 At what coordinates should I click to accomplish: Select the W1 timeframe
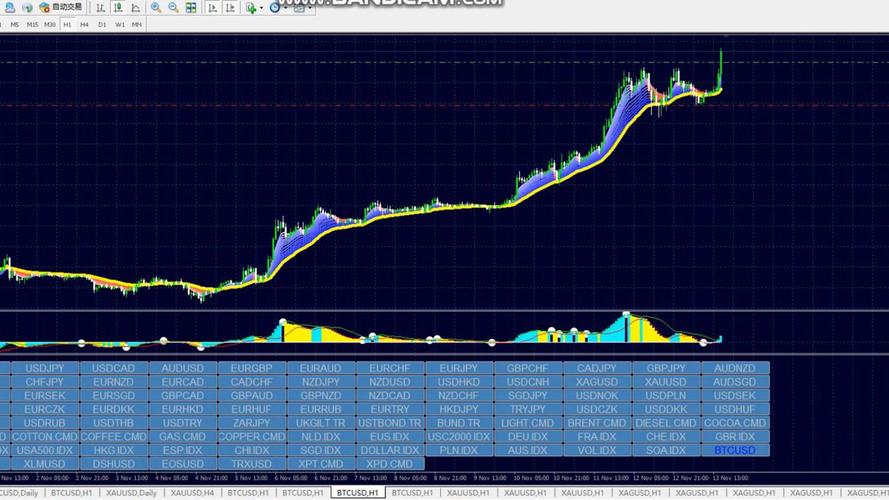(120, 24)
